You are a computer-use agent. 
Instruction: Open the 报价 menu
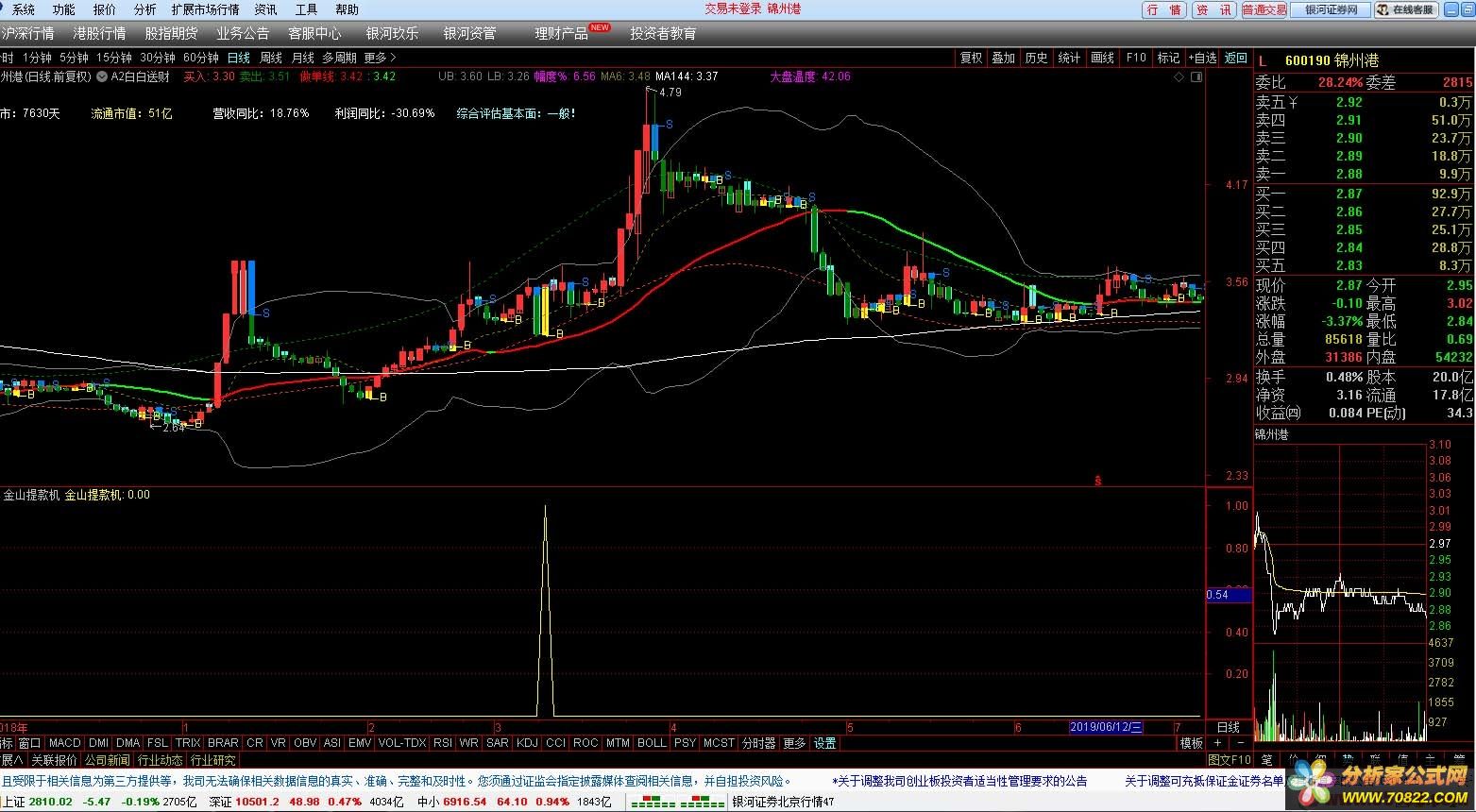pos(104,9)
